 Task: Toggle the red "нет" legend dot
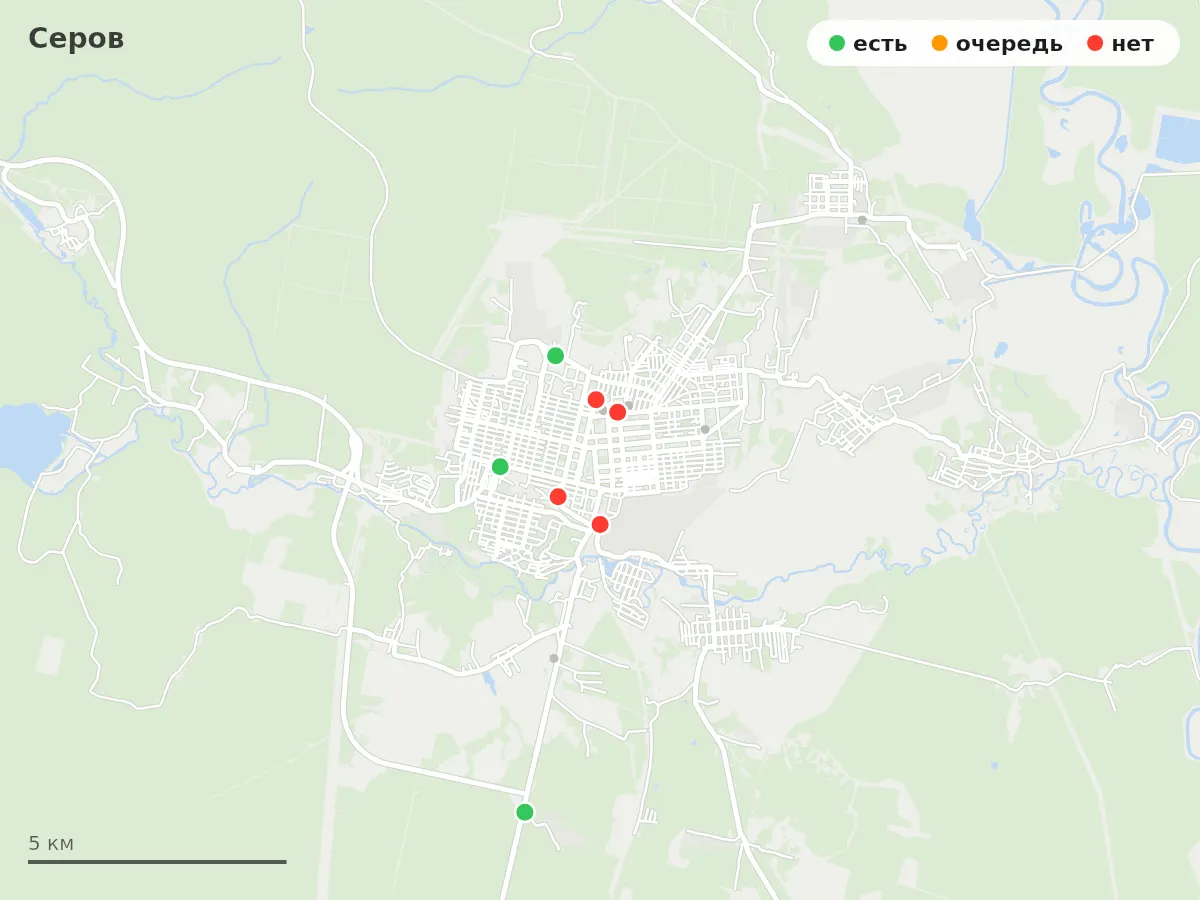(1095, 43)
